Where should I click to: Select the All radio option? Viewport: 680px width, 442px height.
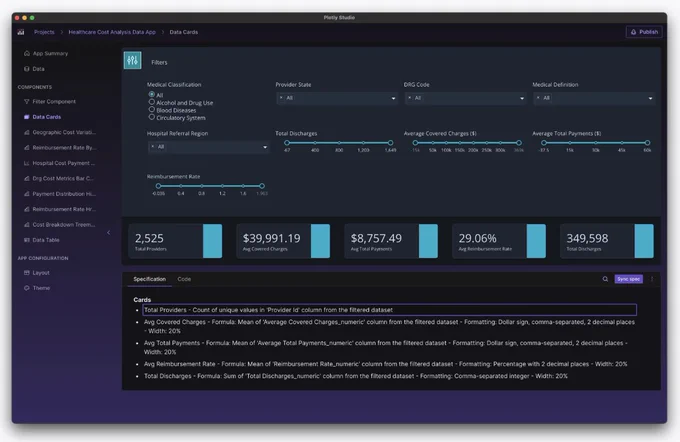coord(151,94)
